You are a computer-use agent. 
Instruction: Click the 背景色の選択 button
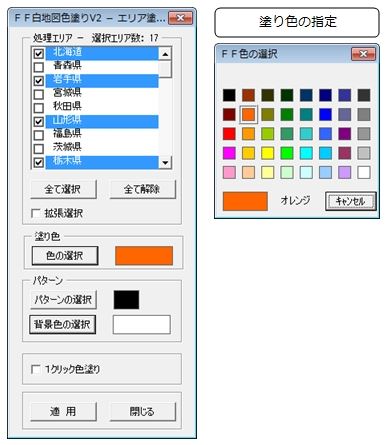(63, 324)
